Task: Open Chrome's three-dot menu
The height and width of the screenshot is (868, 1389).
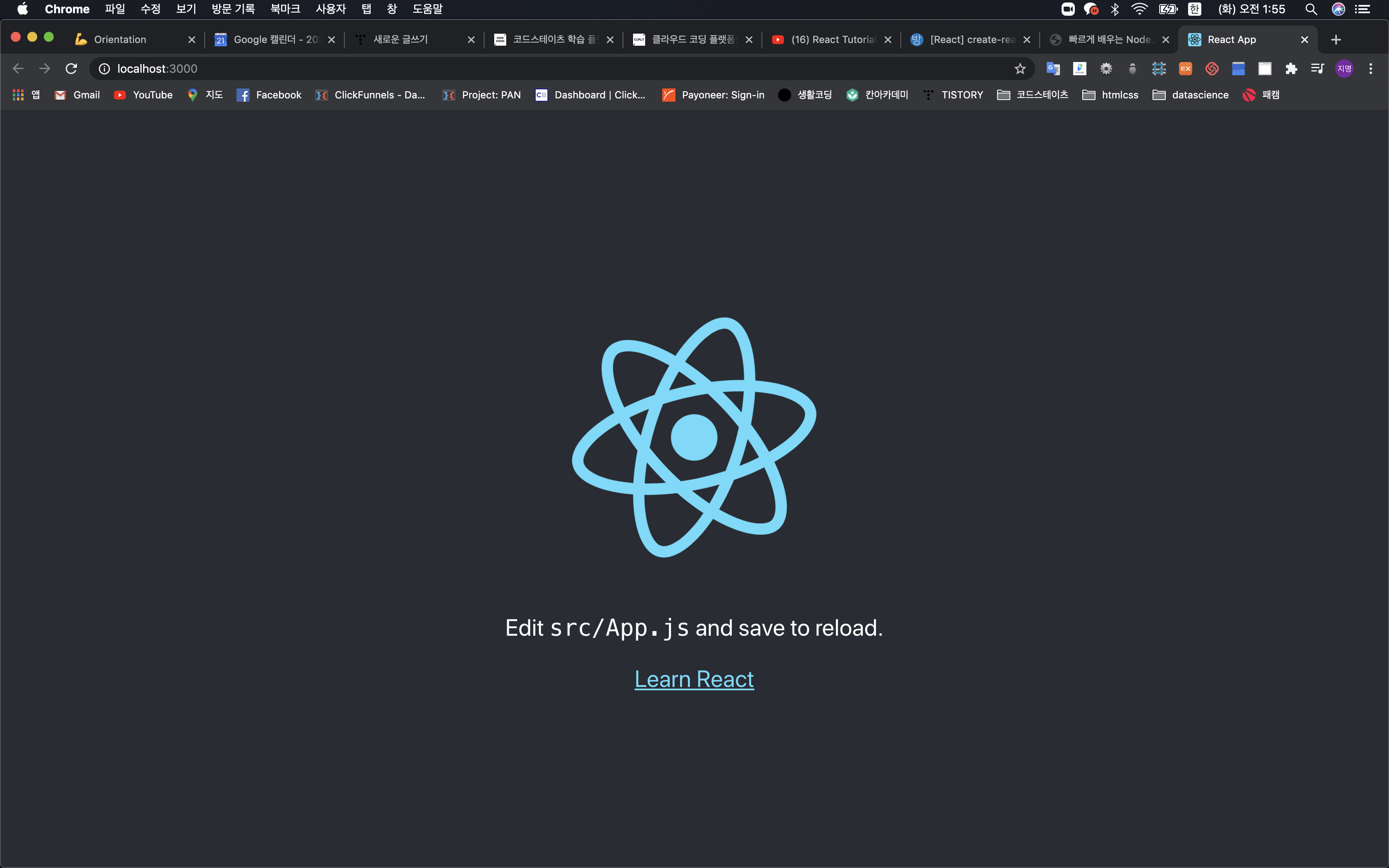Action: [x=1371, y=69]
